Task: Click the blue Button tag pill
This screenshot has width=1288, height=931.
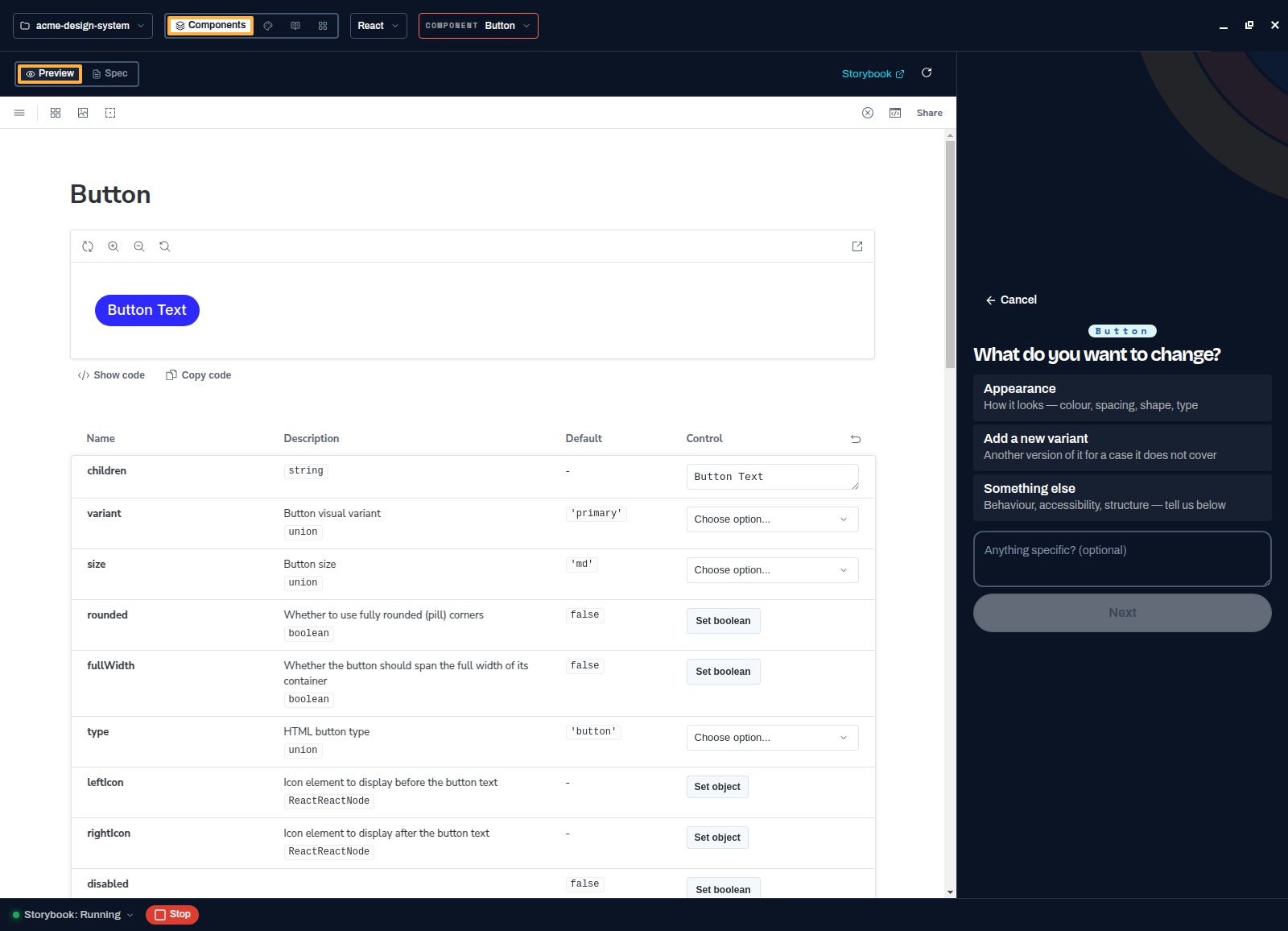Action: tap(1122, 331)
